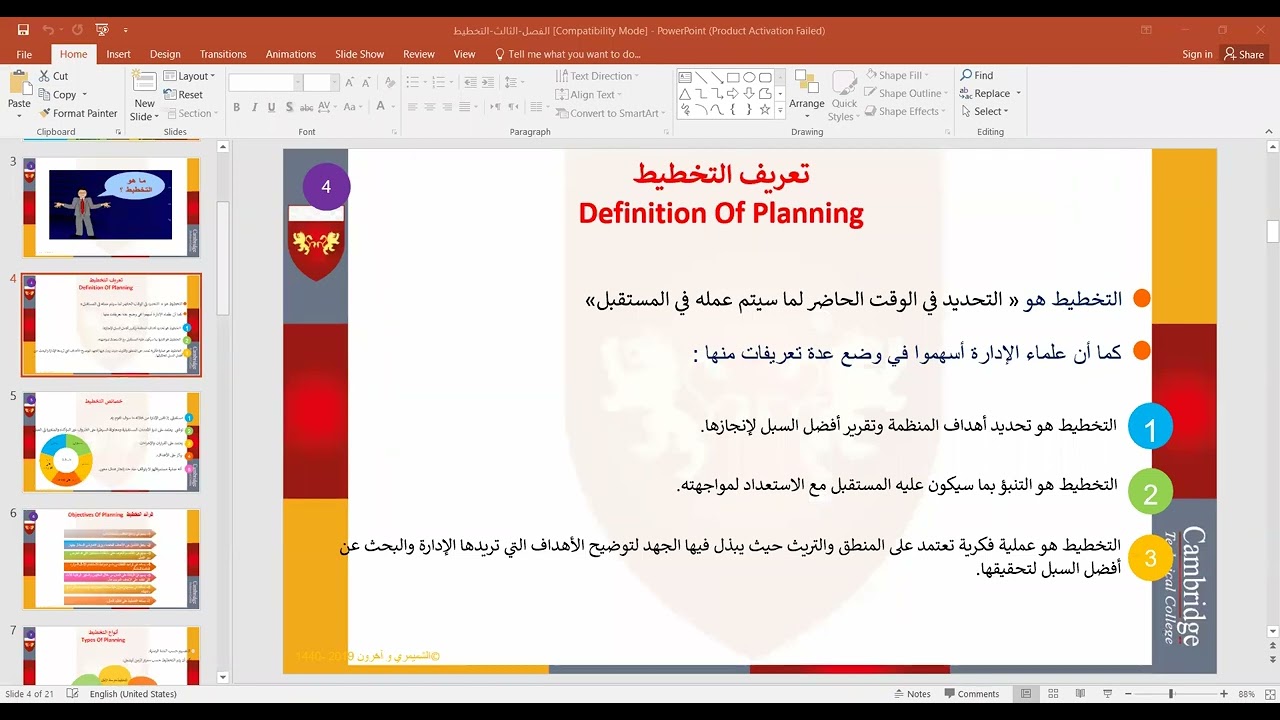This screenshot has height=720, width=1280.
Task: Select the Isosceles Triangle shape
Action: [x=685, y=94]
